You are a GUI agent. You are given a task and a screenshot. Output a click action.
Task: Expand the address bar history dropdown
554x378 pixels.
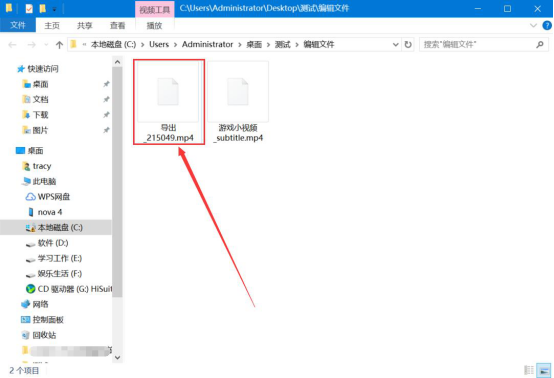(396, 45)
